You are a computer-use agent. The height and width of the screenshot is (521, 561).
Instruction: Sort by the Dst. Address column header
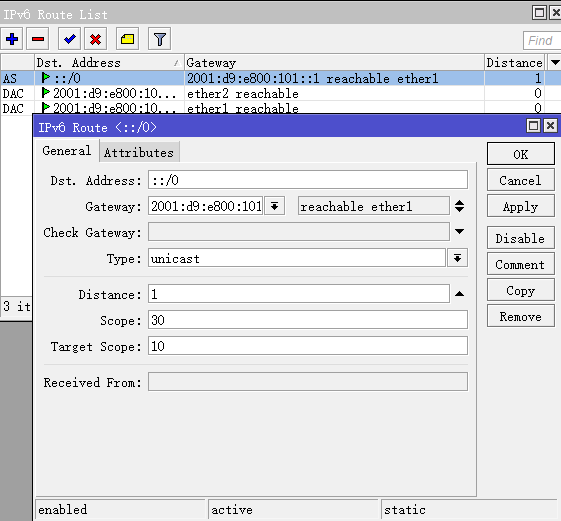pos(109,63)
